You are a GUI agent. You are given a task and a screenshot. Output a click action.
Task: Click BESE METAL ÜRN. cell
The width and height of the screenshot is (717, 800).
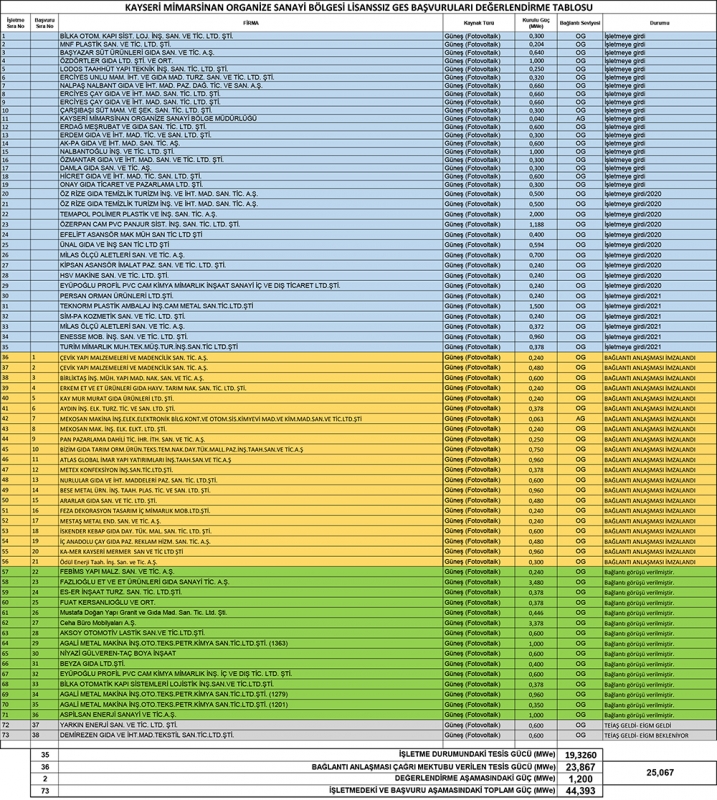tap(251, 490)
